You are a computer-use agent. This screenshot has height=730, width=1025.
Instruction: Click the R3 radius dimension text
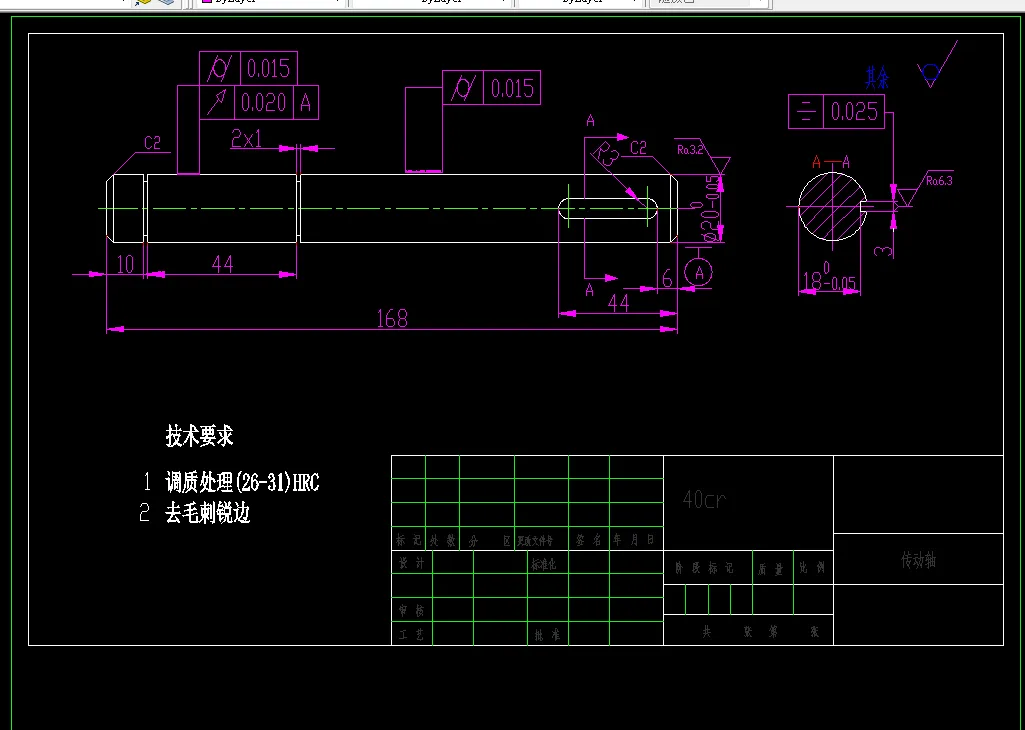click(605, 156)
